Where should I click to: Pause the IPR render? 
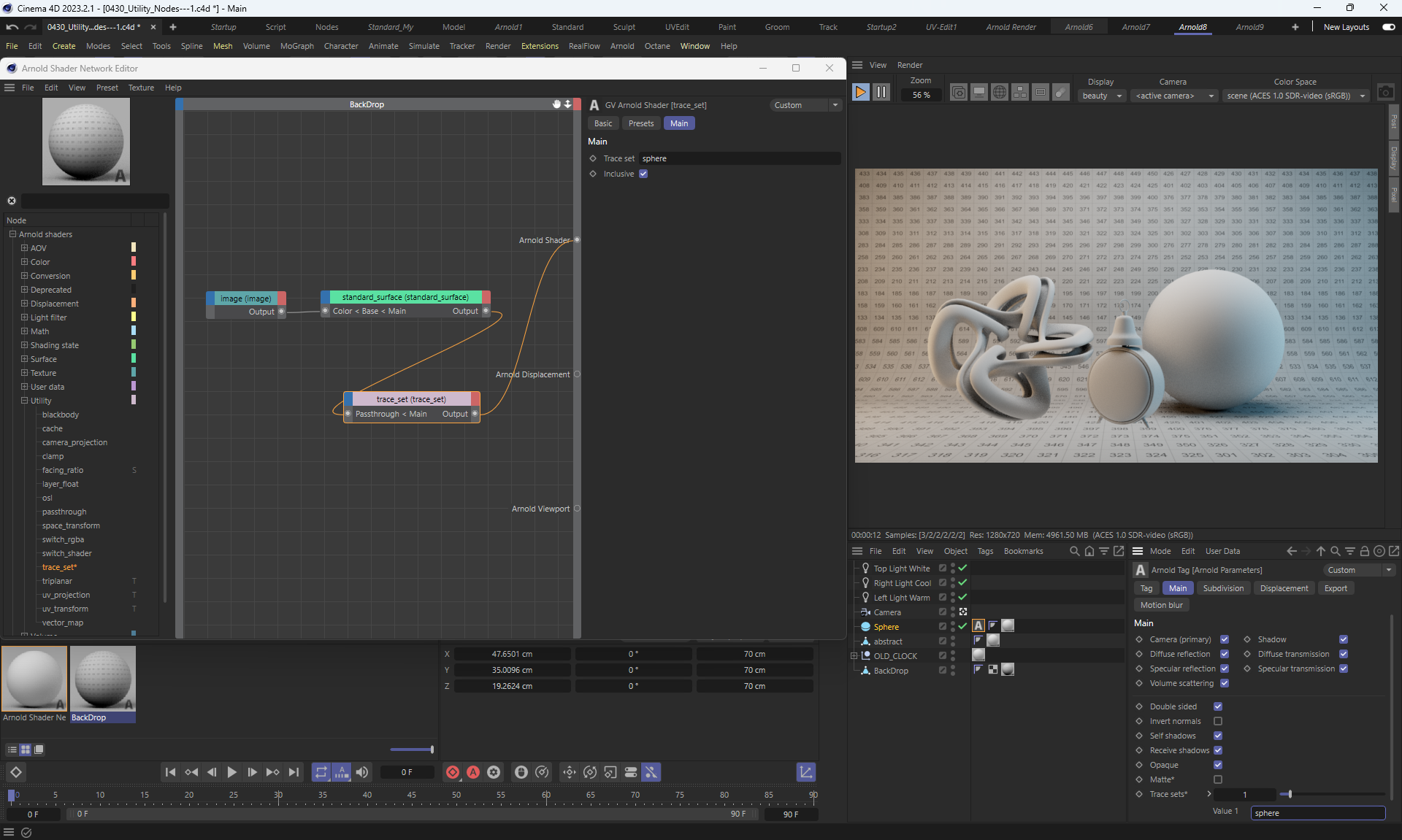(881, 93)
